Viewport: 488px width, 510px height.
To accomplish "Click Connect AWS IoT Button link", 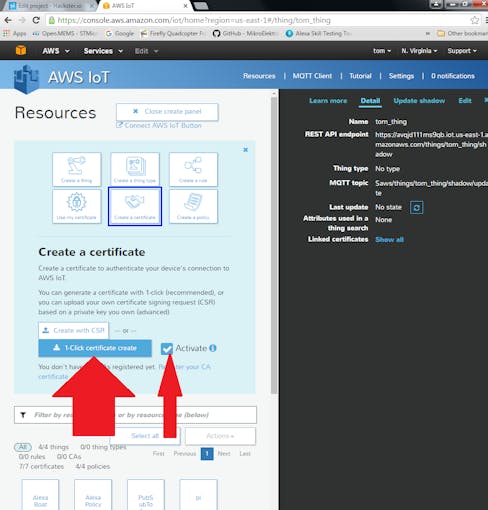I will [x=159, y=126].
